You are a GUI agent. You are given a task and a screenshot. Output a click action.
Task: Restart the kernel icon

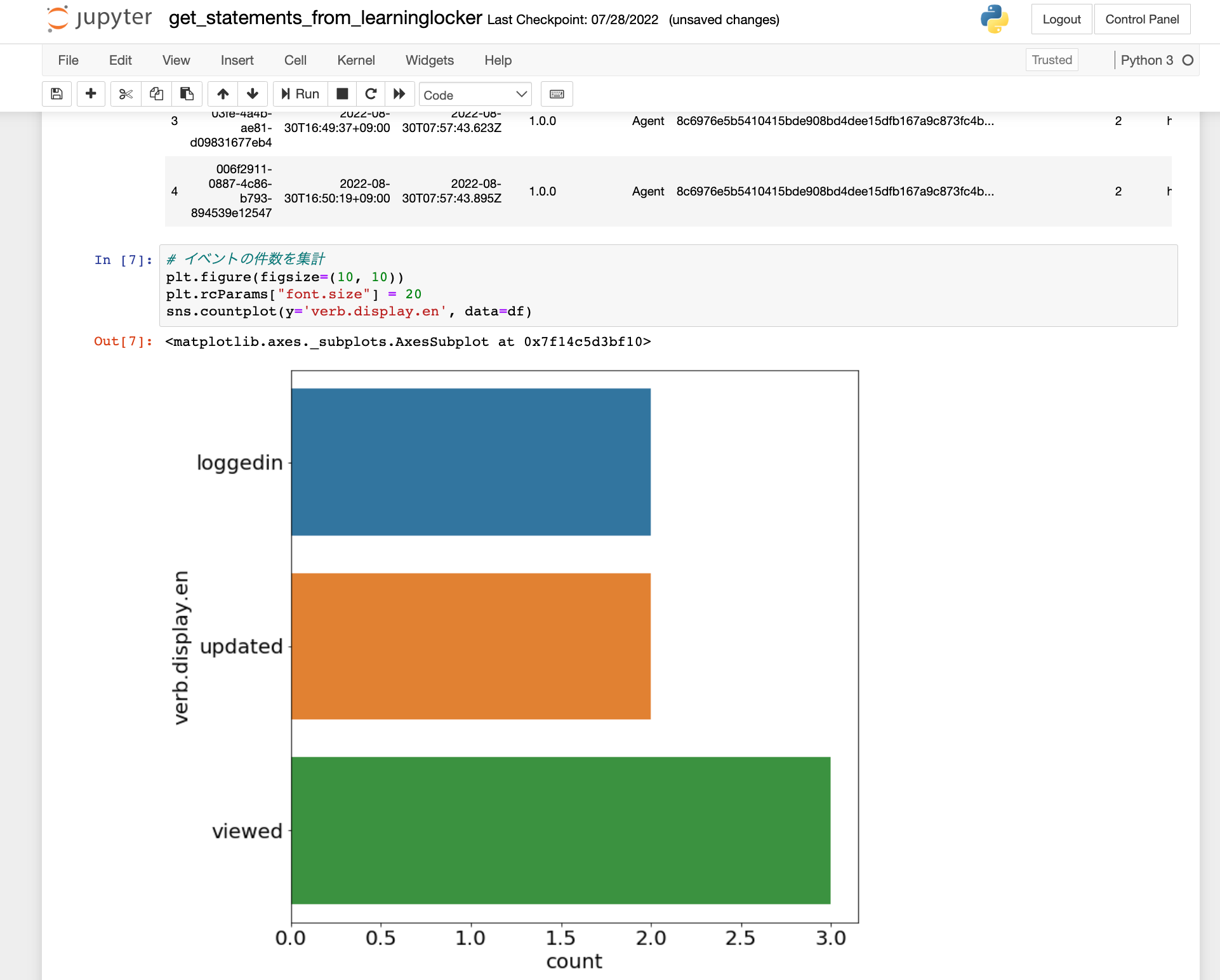coord(371,94)
